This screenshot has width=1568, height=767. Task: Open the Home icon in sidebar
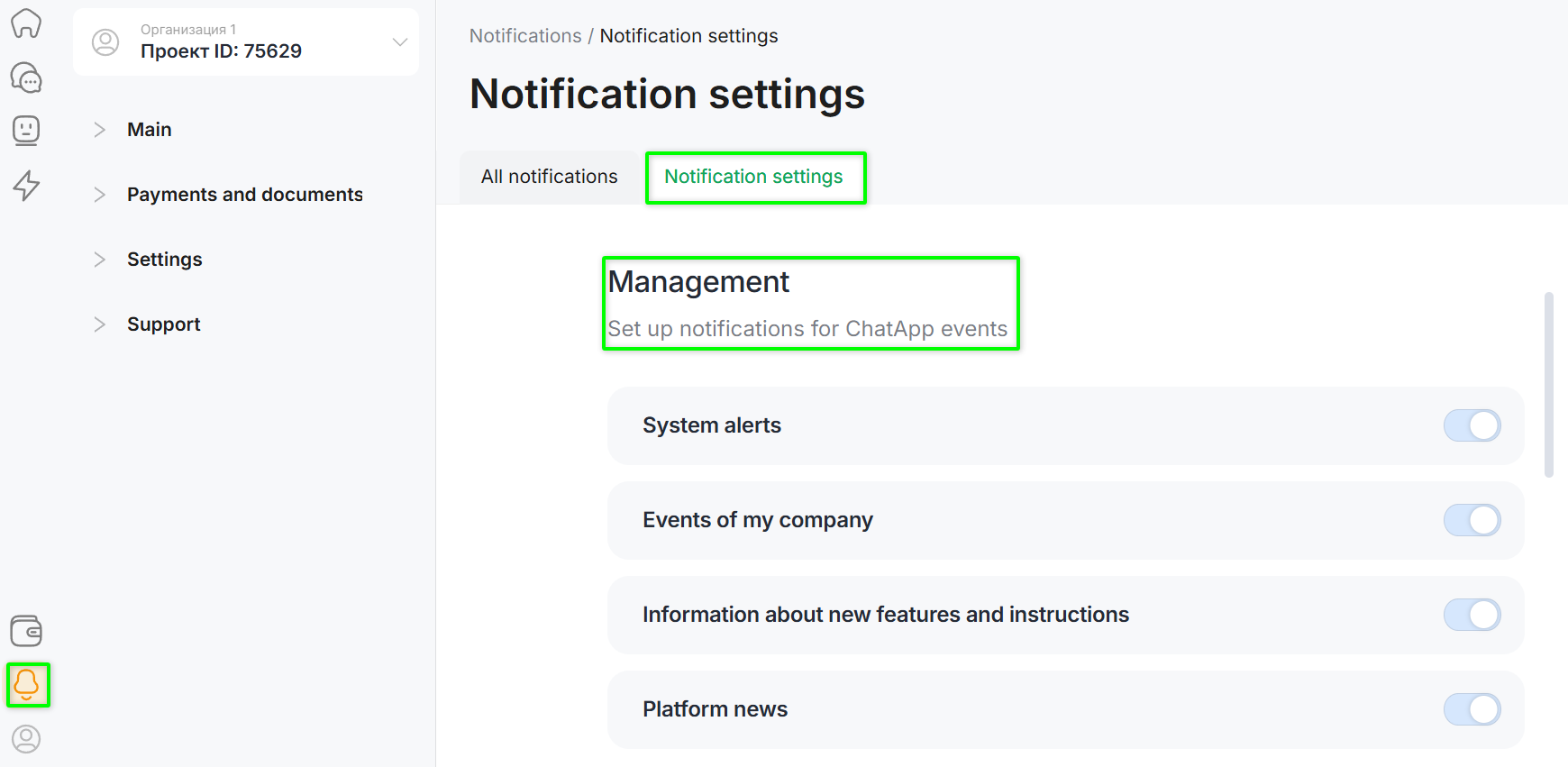tap(26, 23)
